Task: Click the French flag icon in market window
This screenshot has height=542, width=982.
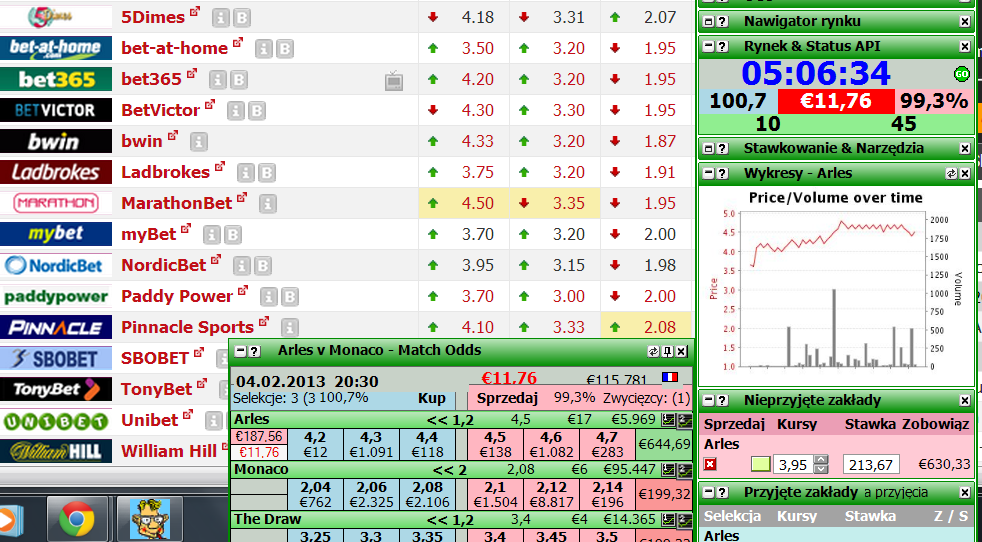Action: pos(670,378)
